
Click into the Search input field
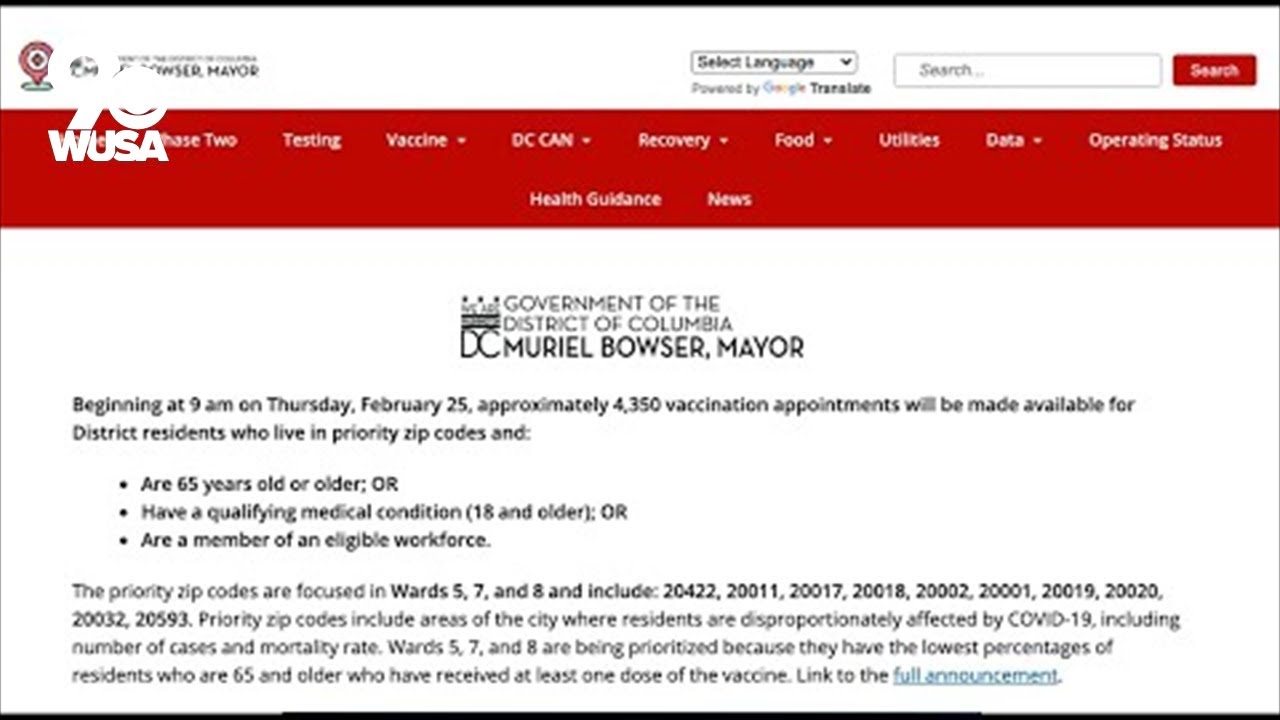(x=1027, y=70)
